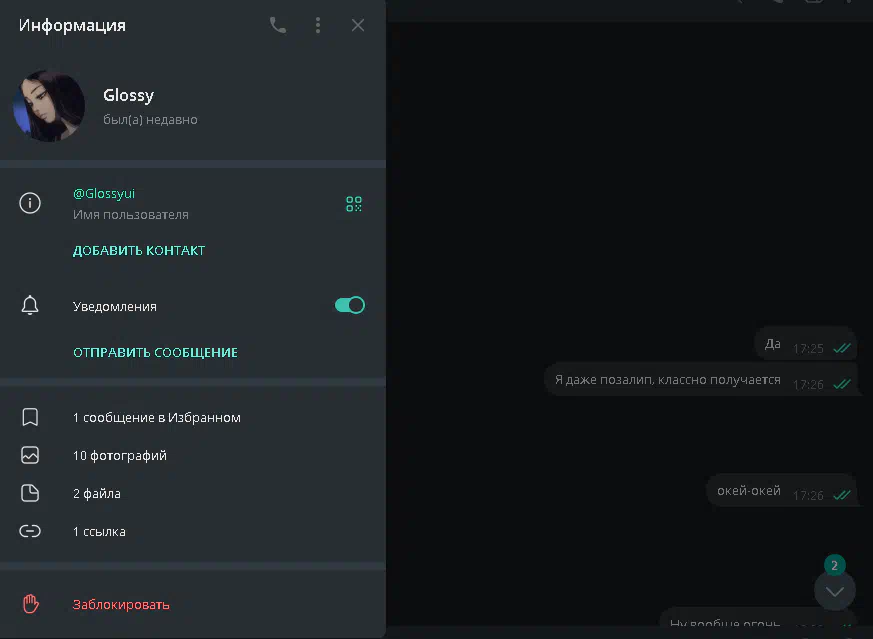Start a voice call with Glossy

tap(278, 25)
